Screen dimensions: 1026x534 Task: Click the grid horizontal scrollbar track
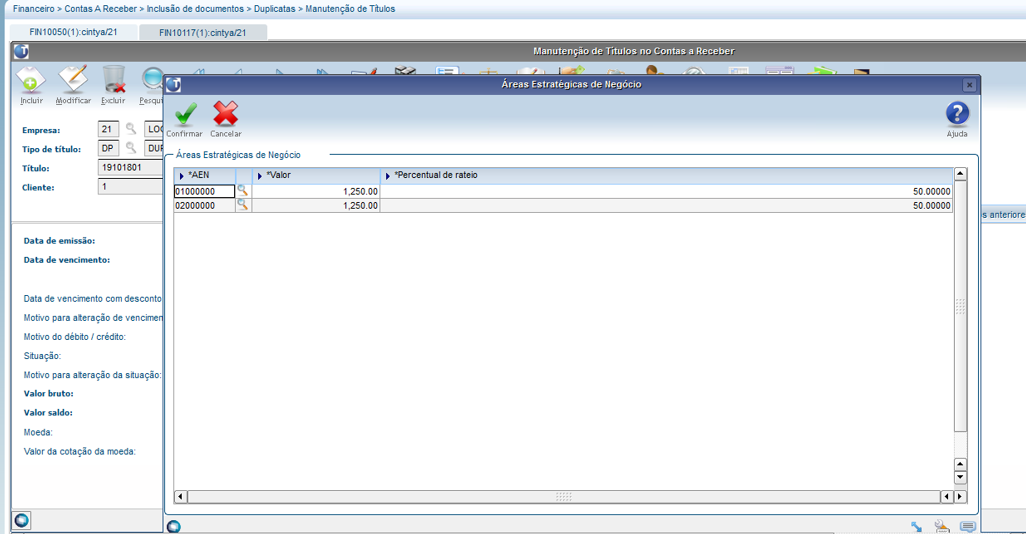coord(563,497)
